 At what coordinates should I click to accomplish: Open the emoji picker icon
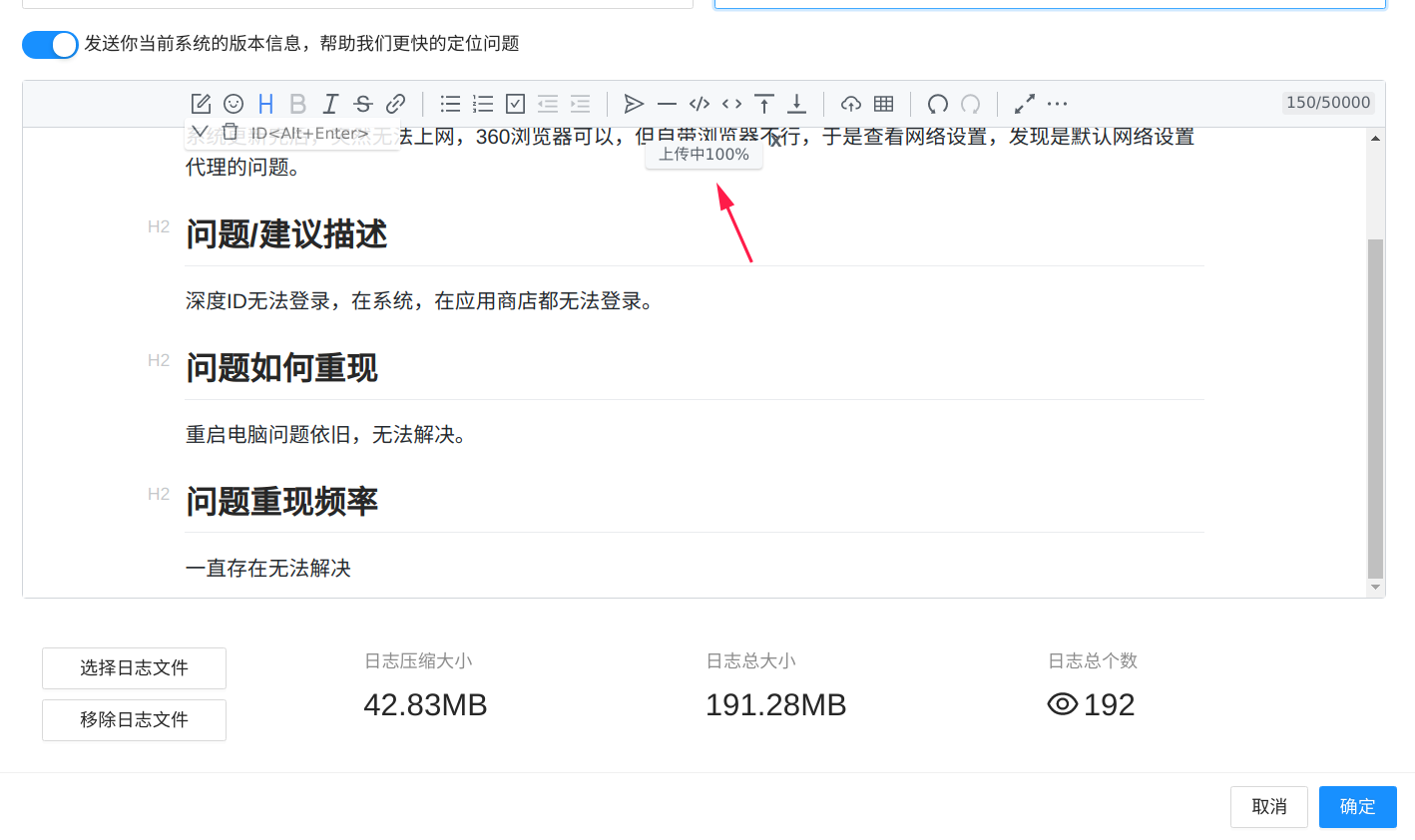pyautogui.click(x=234, y=103)
